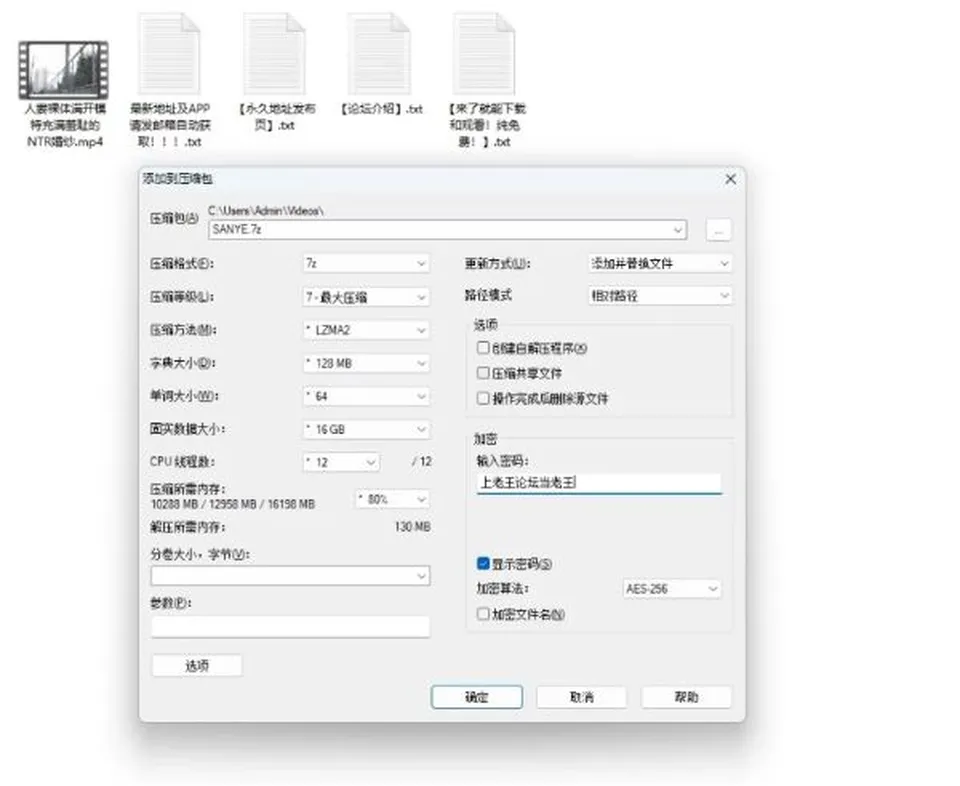The width and height of the screenshot is (960, 786).
Task: Open the 选项 button at bottom left
Action: 197,665
